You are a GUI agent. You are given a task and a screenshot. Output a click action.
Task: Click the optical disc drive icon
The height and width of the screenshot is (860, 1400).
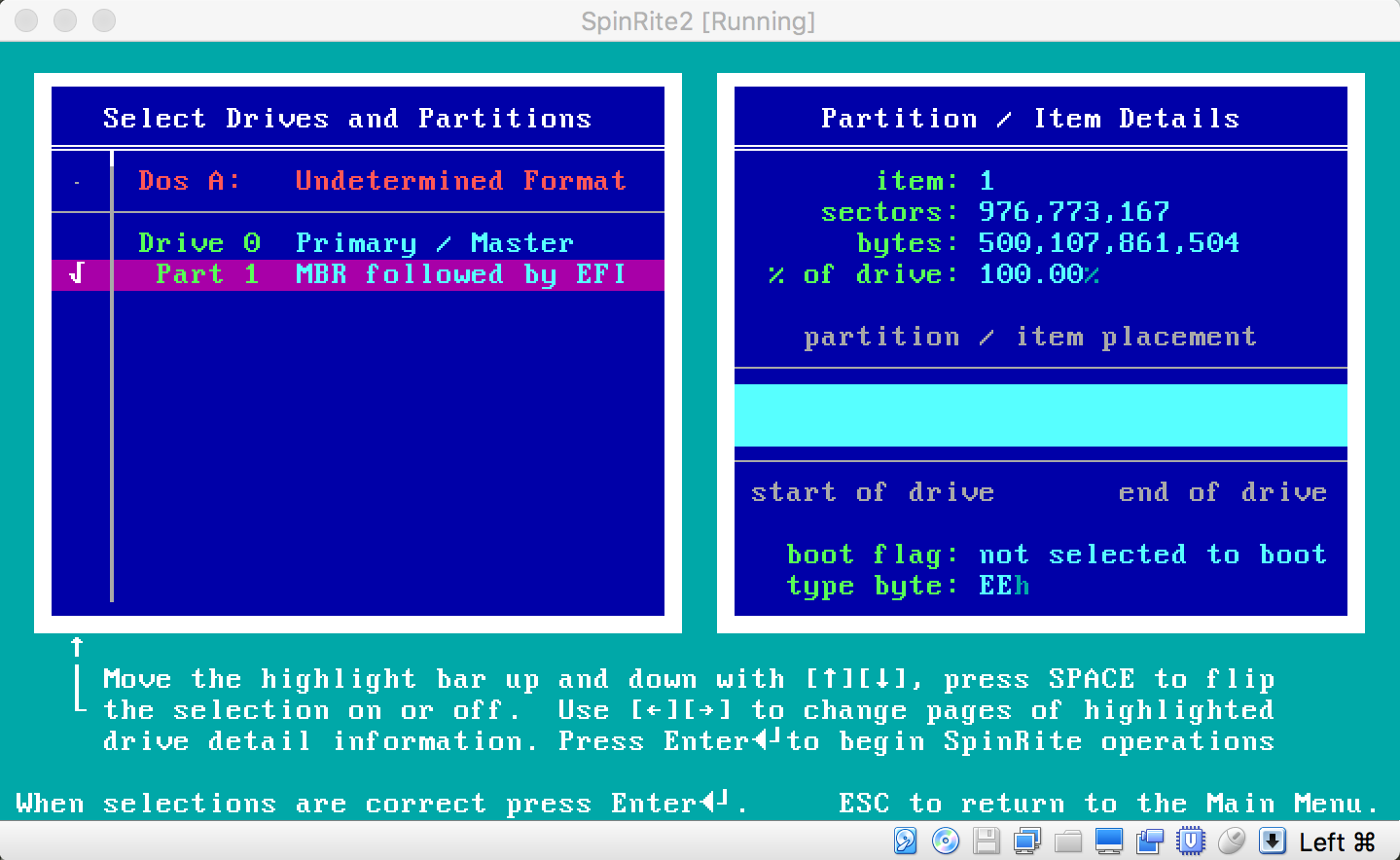point(945,841)
